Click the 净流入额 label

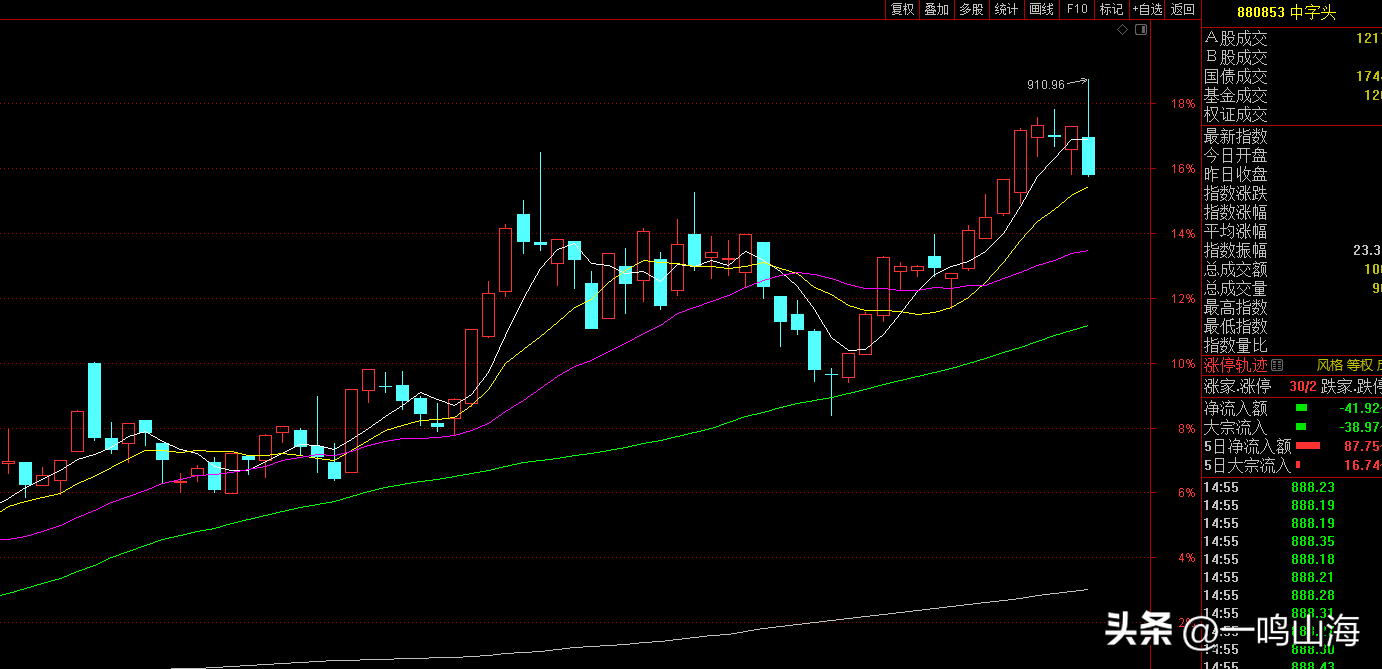tap(1236, 408)
